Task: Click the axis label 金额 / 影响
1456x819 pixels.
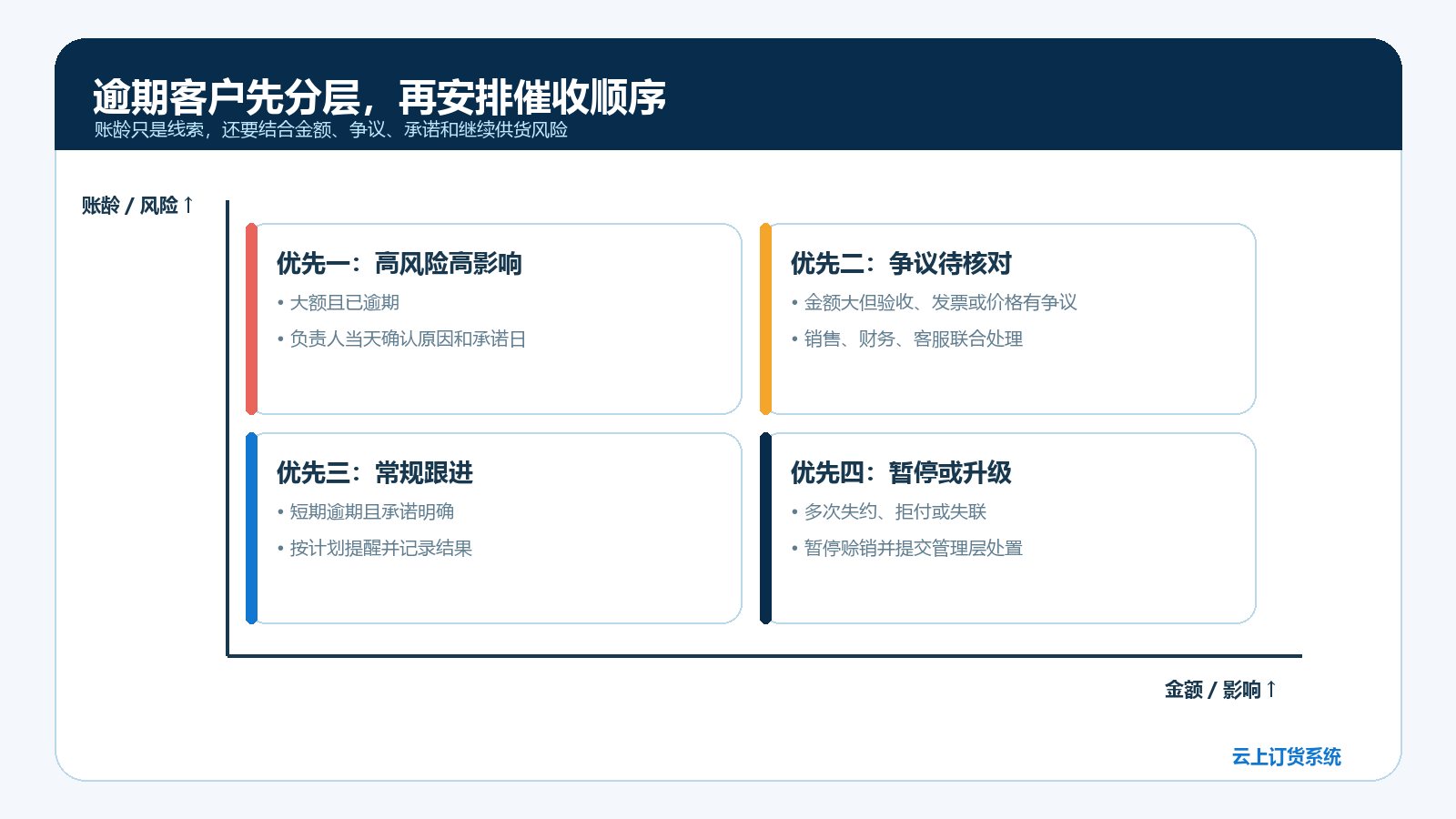Action: [x=1220, y=690]
